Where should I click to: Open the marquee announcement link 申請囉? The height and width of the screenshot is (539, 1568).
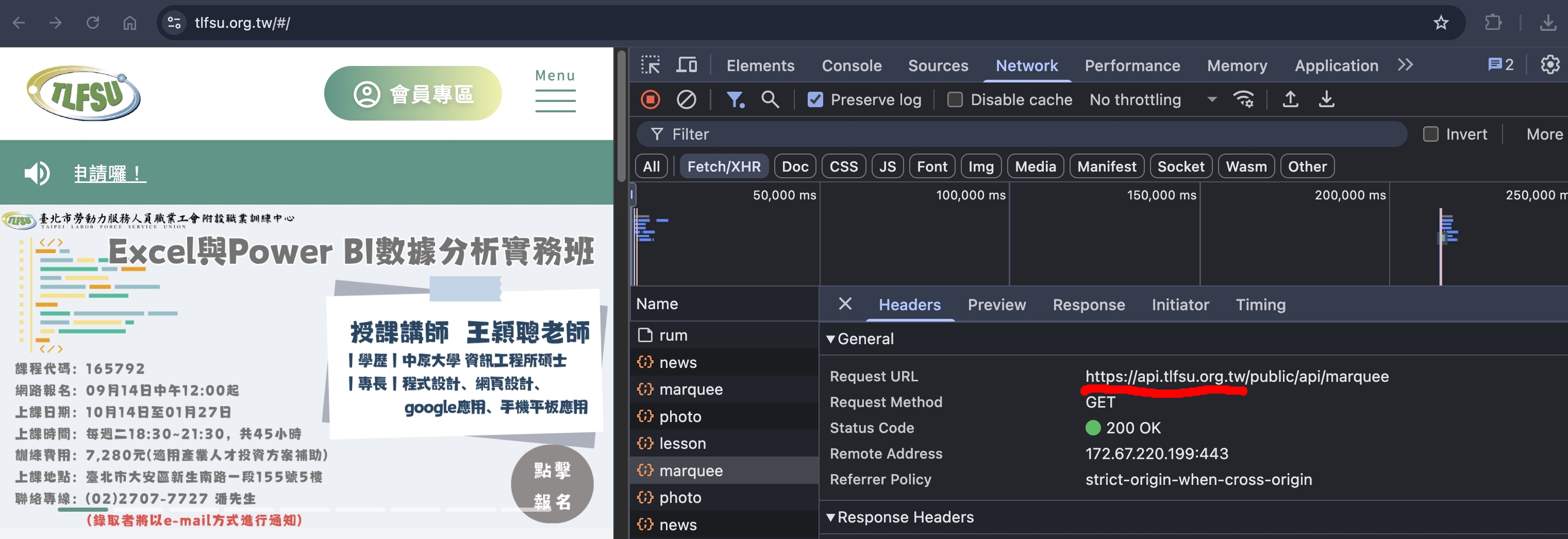pos(110,173)
